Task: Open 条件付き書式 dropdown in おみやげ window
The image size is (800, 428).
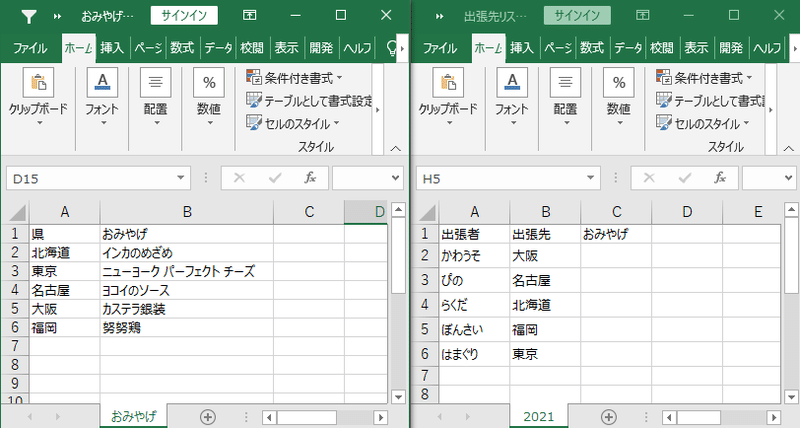Action: point(294,78)
